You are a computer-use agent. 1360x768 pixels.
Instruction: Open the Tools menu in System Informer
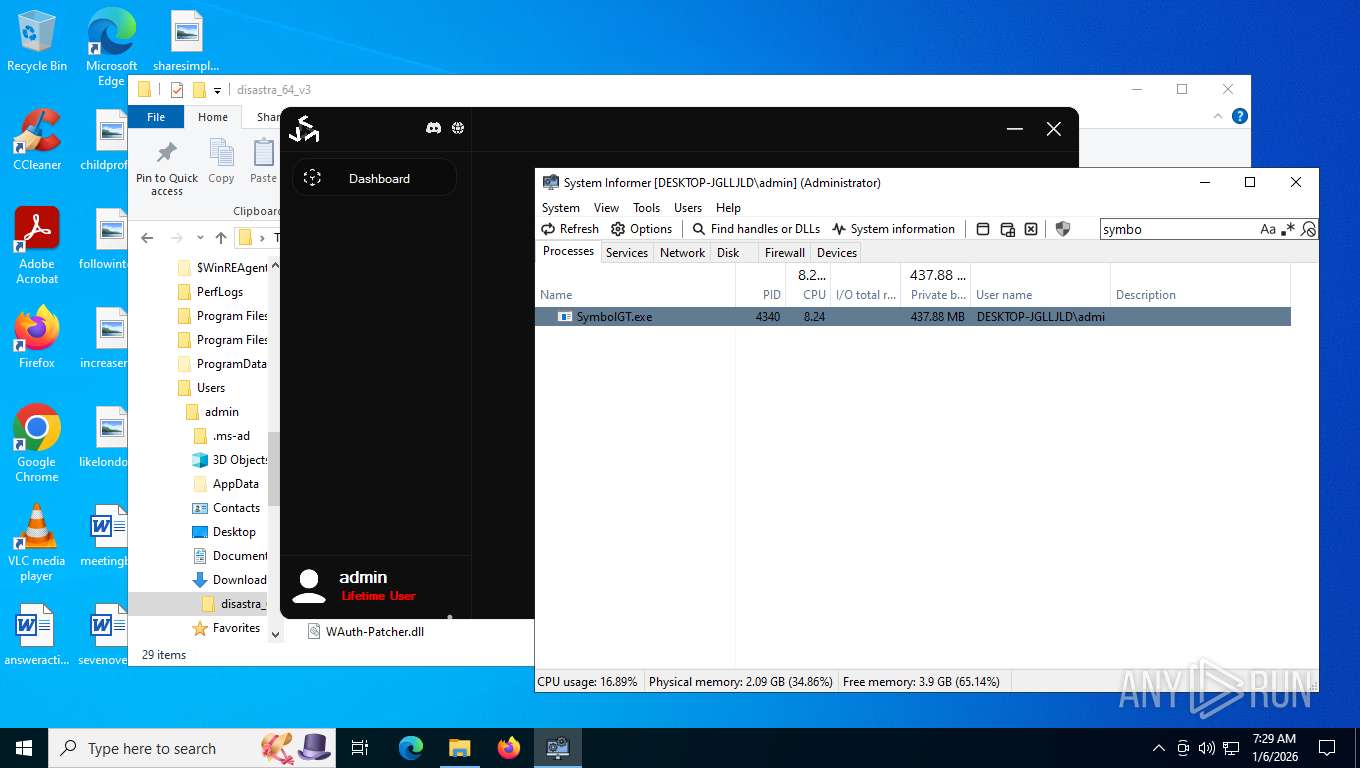pos(646,208)
